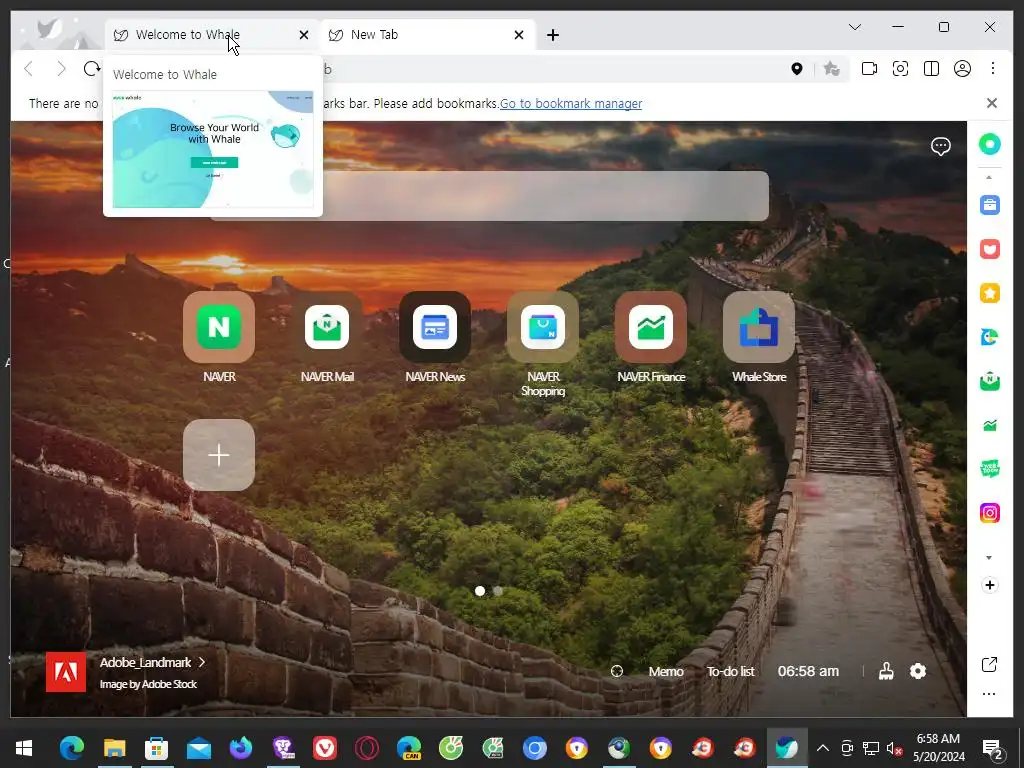Viewport: 1024px width, 768px height.
Task: Click the focus circle icon beside Memo
Action: pos(616,671)
